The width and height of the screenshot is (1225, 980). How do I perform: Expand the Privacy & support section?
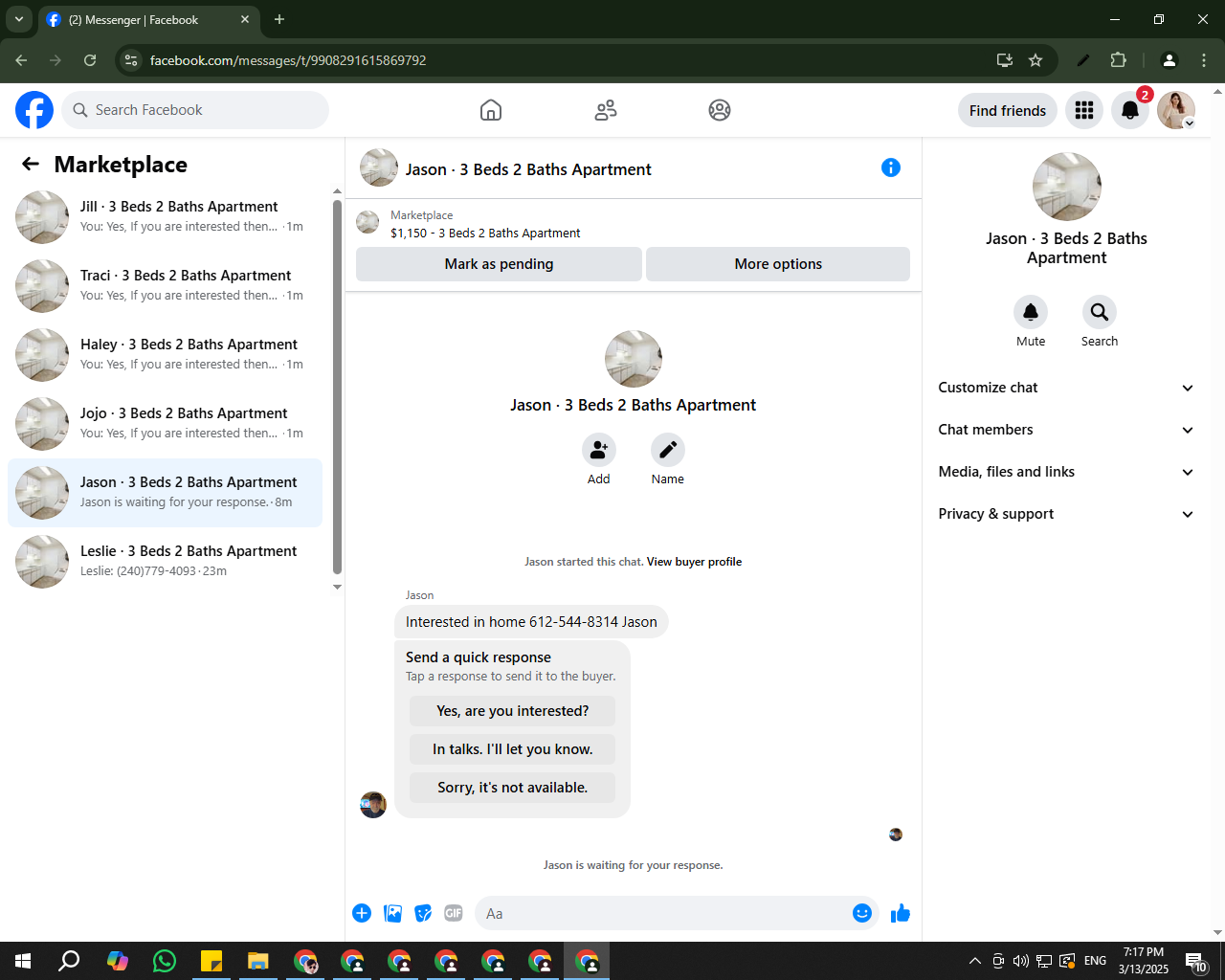(x=1067, y=514)
